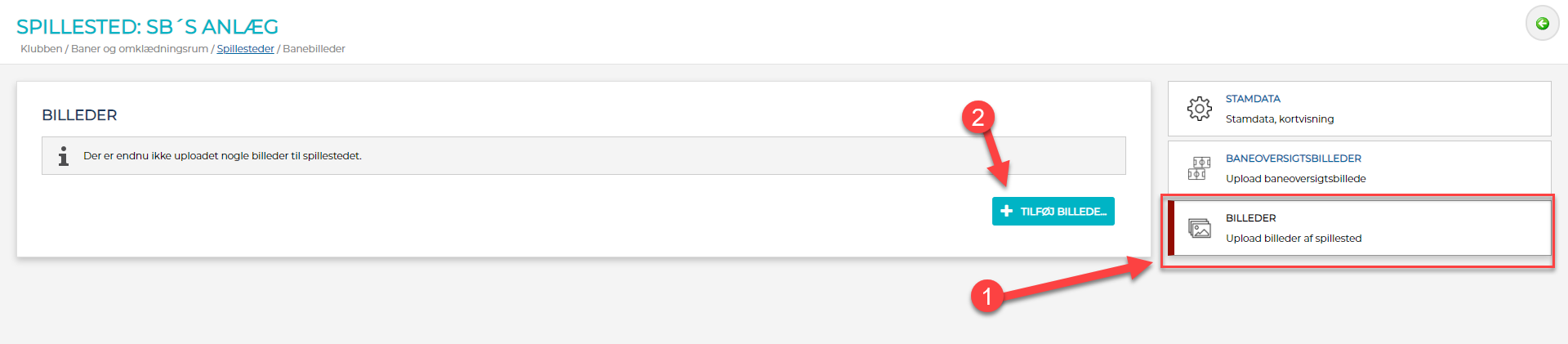Image resolution: width=1568 pixels, height=344 pixels.
Task: Click the info icon in the message box
Action: pos(64,156)
